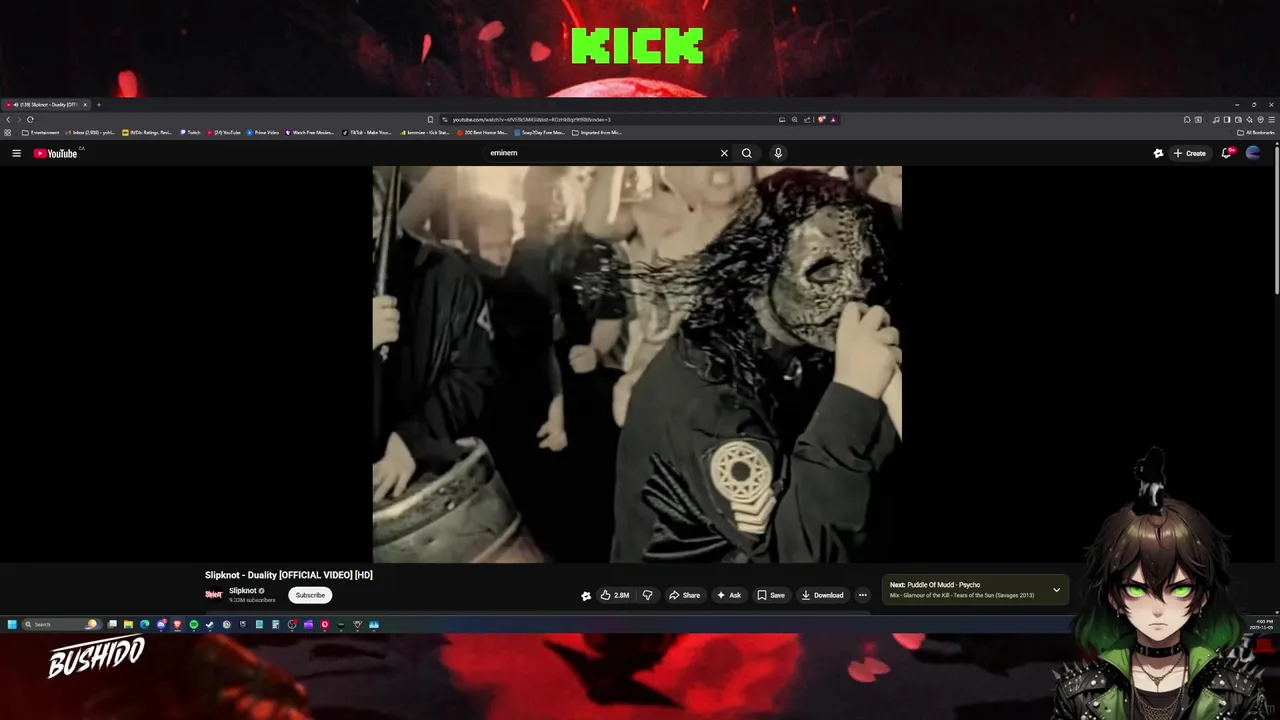The width and height of the screenshot is (1280, 720).
Task: Click the Next: Puddle Of Mudd - Psycho text
Action: [x=935, y=585]
